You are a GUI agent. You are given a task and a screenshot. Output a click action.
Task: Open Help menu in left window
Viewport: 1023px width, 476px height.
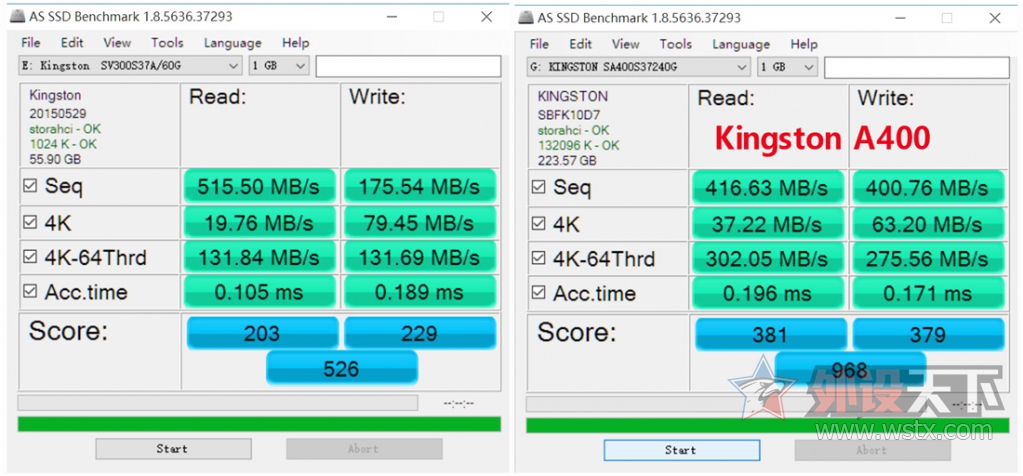pyautogui.click(x=295, y=43)
